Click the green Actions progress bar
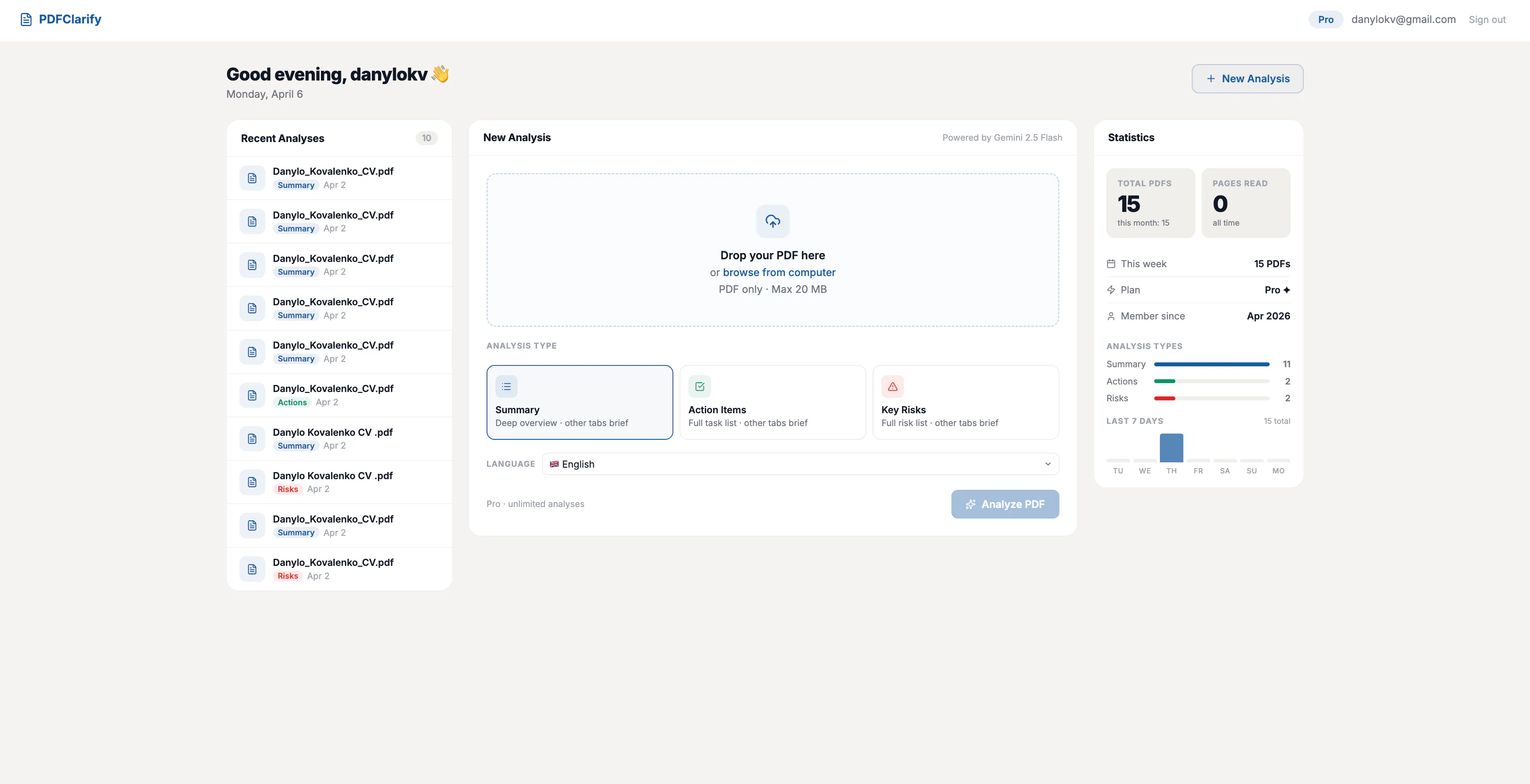 tap(1164, 381)
